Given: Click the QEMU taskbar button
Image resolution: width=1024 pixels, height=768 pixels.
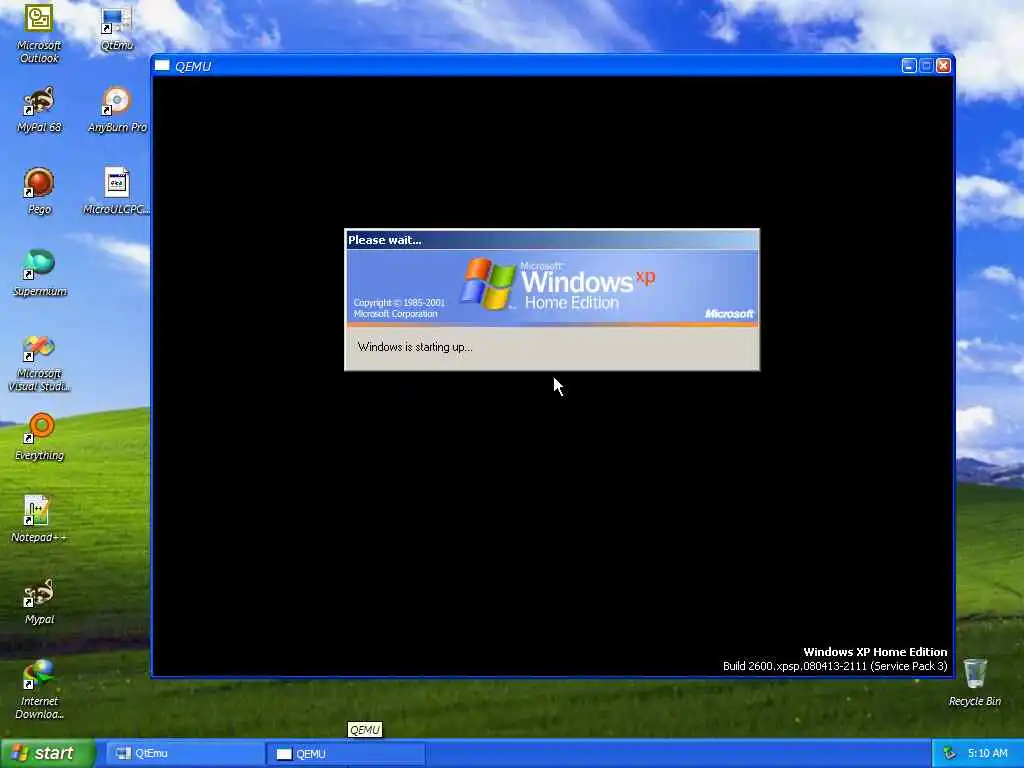Looking at the screenshot, I should point(346,754).
